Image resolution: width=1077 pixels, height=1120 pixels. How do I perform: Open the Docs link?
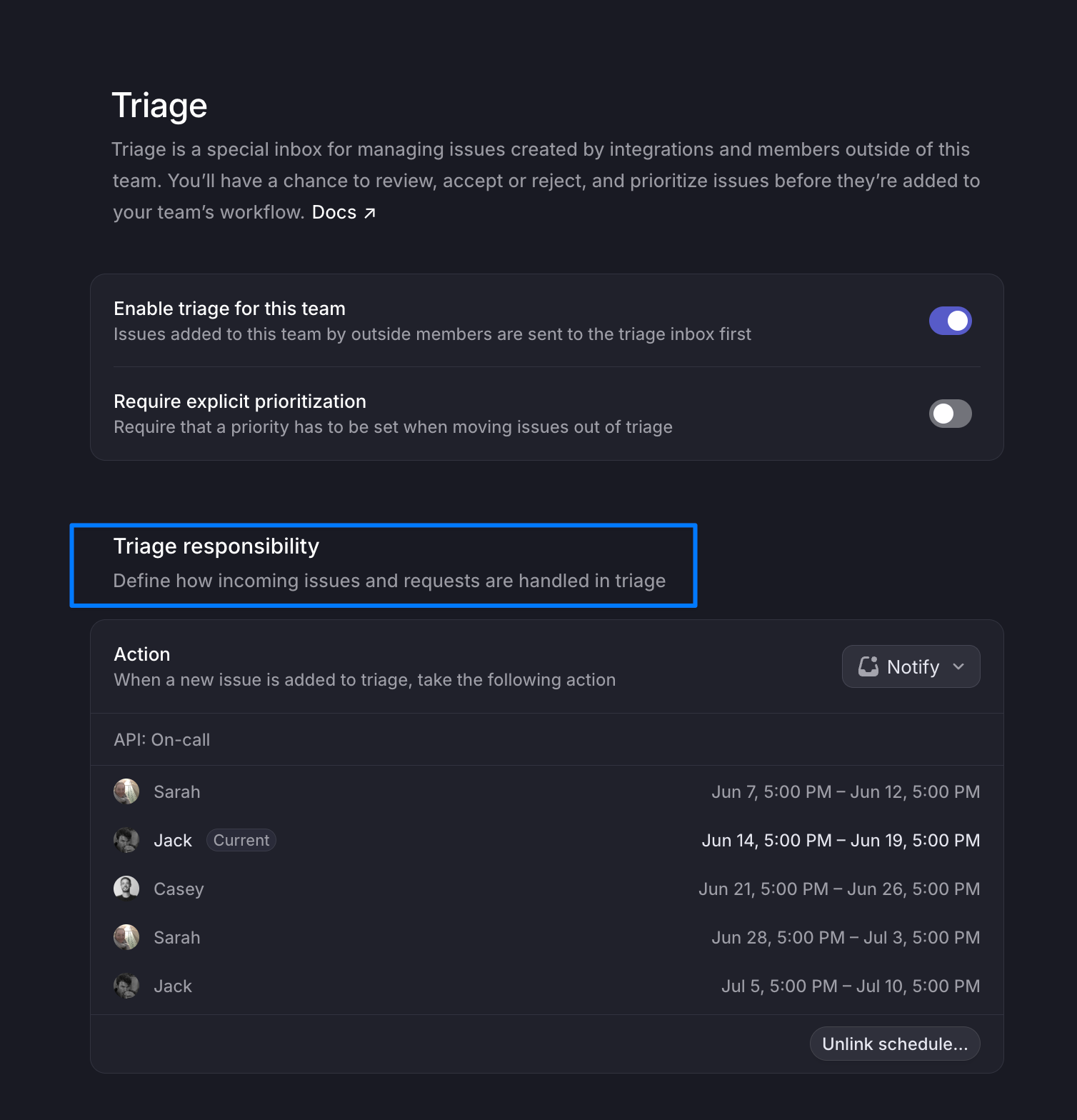tap(334, 212)
